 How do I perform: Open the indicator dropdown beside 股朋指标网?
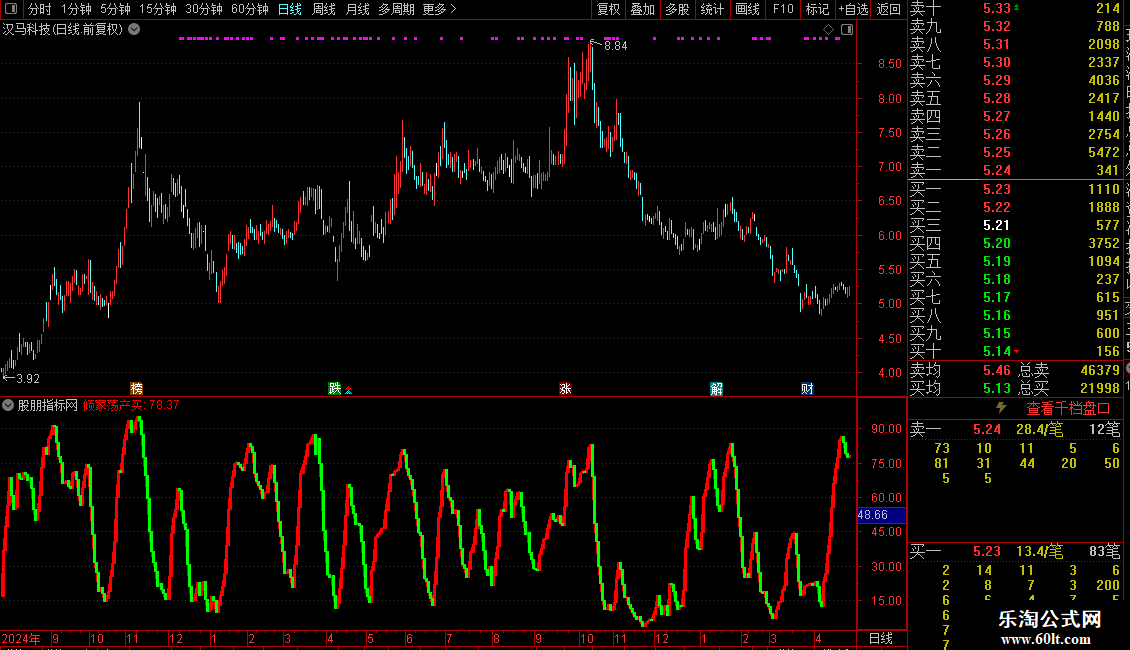point(8,405)
